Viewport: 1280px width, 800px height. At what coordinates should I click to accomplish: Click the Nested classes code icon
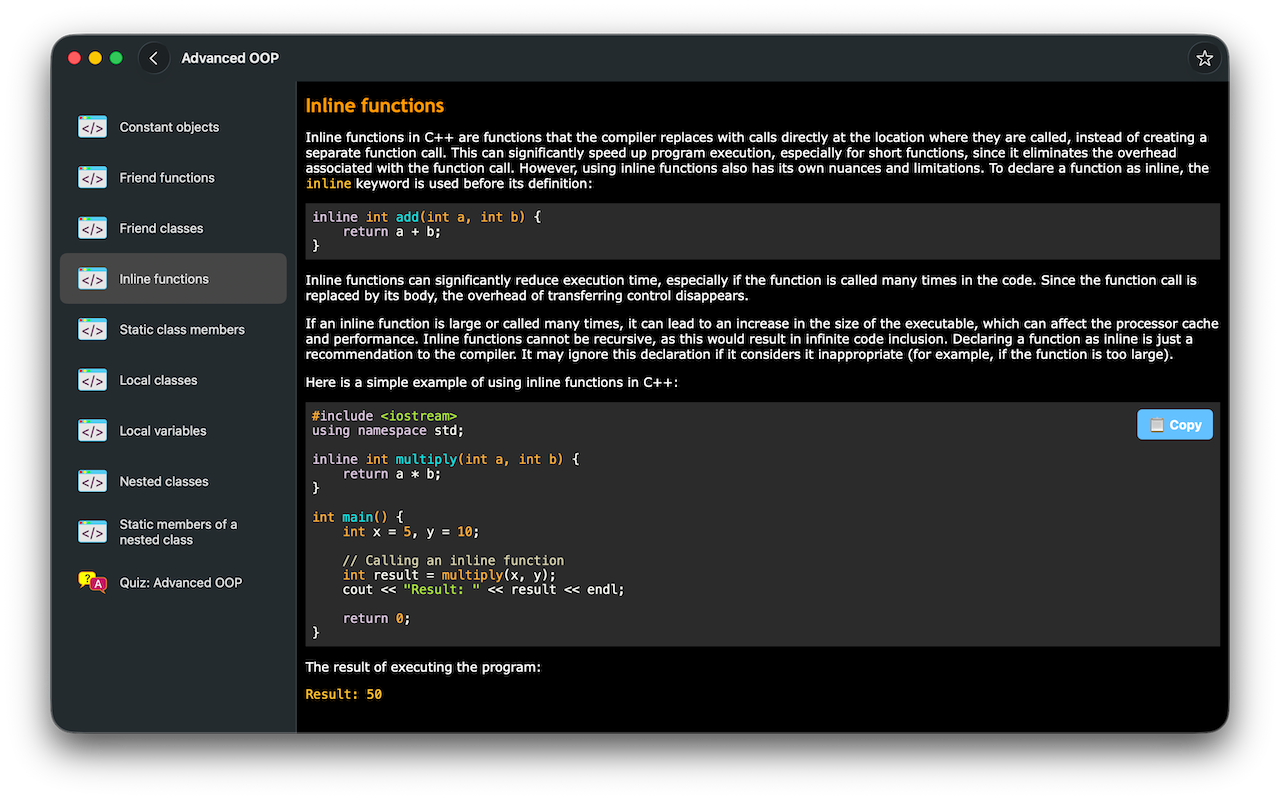[x=92, y=481]
